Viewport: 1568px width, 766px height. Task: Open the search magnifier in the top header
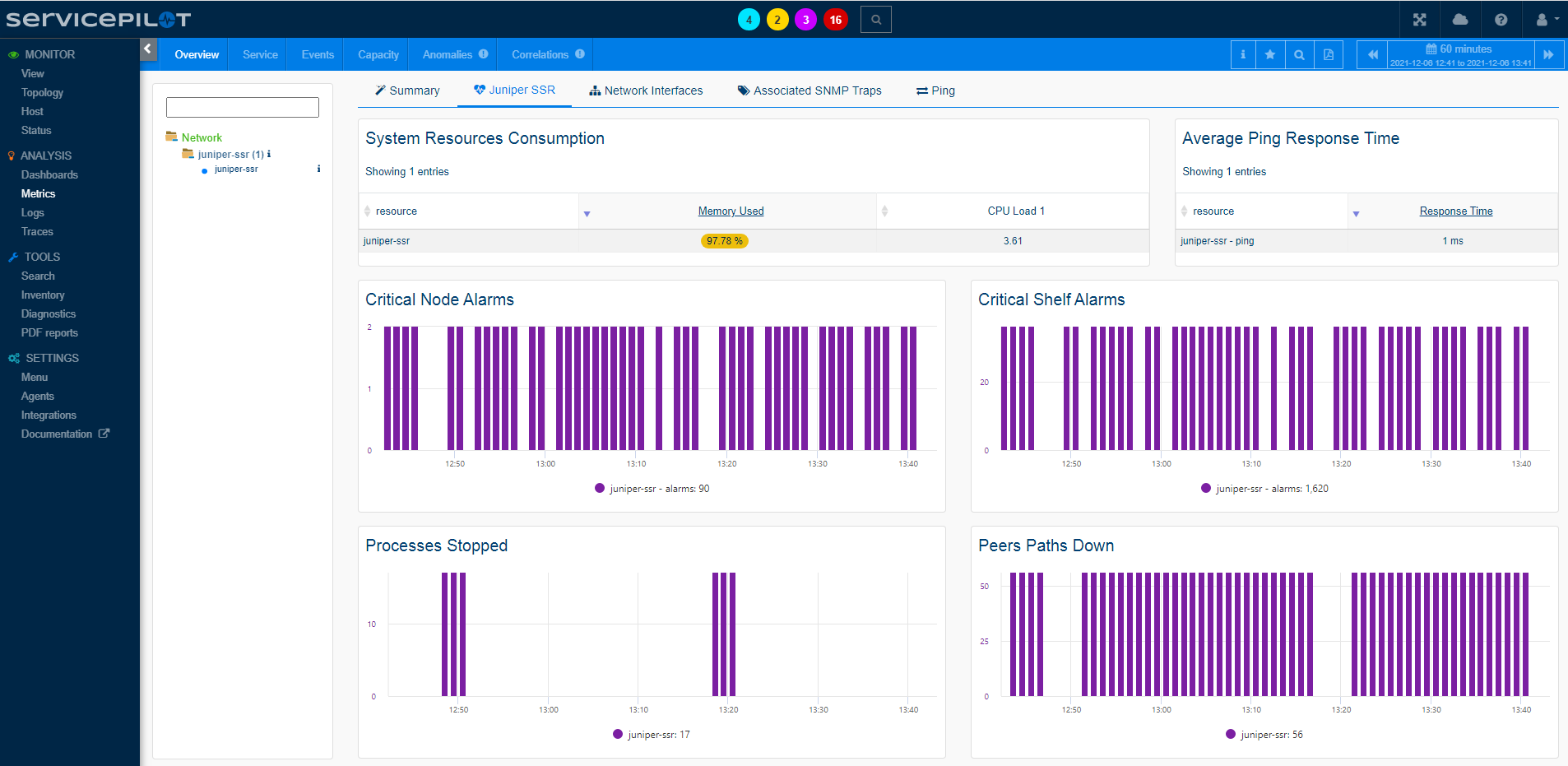click(x=875, y=20)
